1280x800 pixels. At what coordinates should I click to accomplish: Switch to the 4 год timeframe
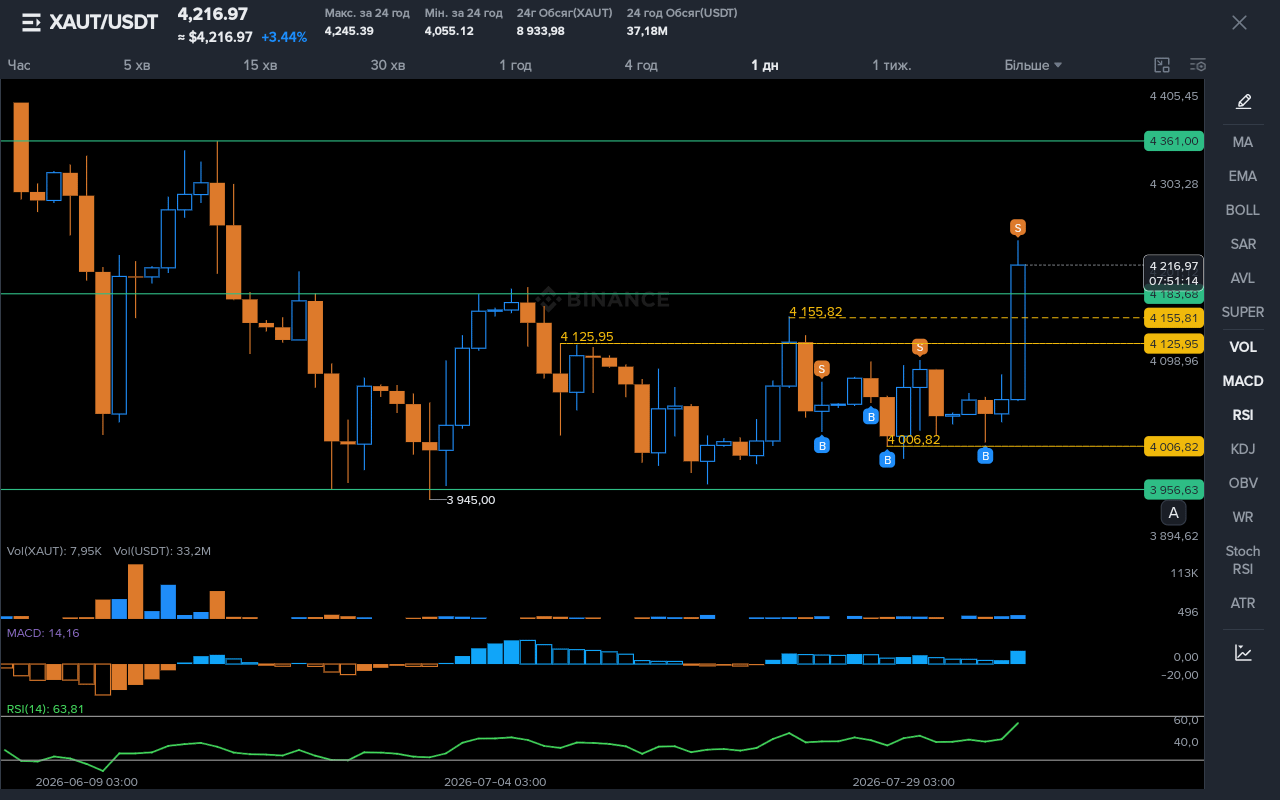tap(641, 65)
